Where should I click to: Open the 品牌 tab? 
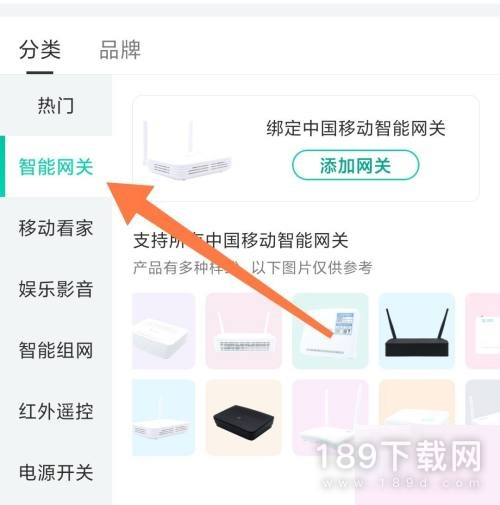pyautogui.click(x=120, y=50)
